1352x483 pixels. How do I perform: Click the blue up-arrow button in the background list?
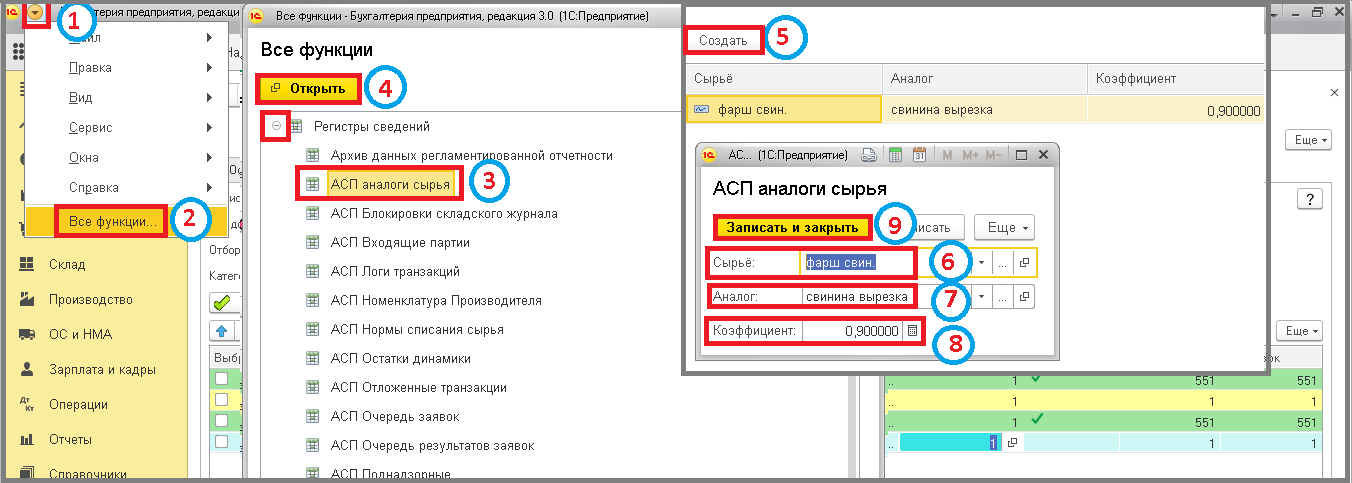pos(220,330)
